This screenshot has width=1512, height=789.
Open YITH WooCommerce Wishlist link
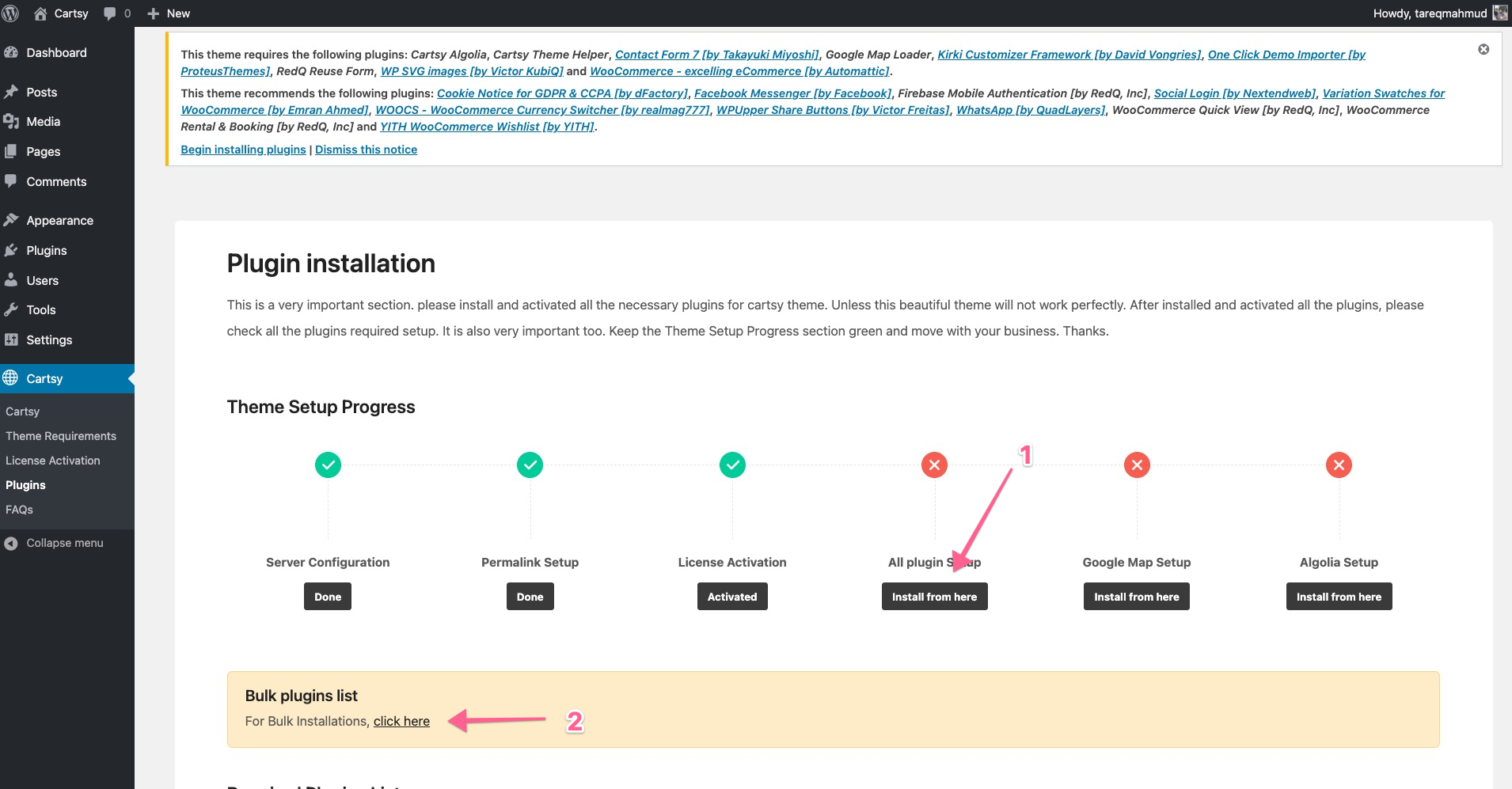point(487,127)
